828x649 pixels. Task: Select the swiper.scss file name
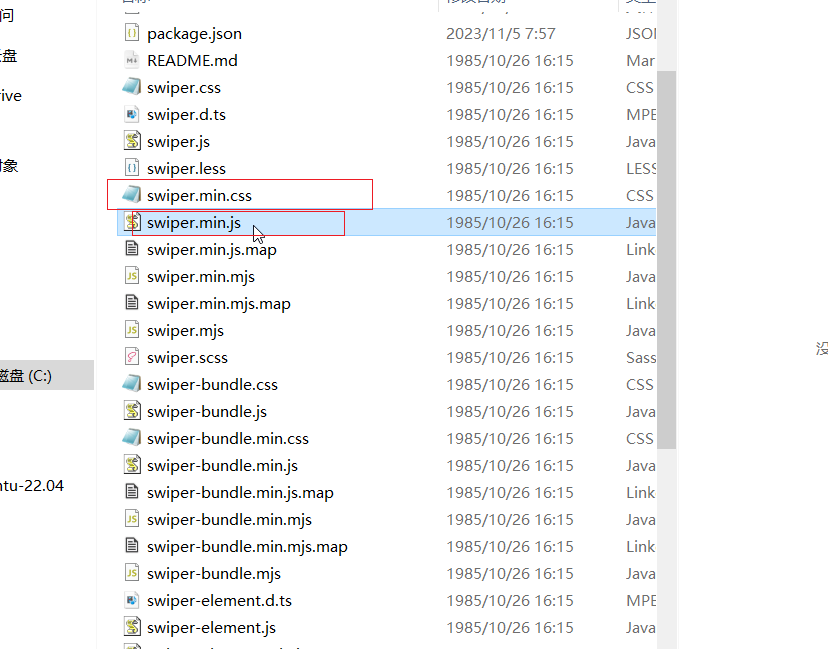(187, 358)
